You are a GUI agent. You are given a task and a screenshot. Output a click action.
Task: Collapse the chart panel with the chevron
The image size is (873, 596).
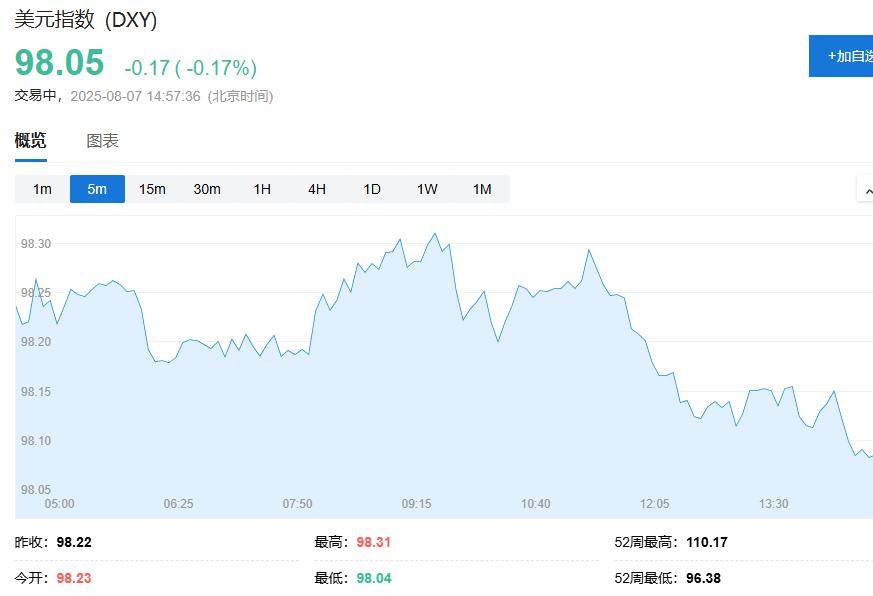[866, 189]
